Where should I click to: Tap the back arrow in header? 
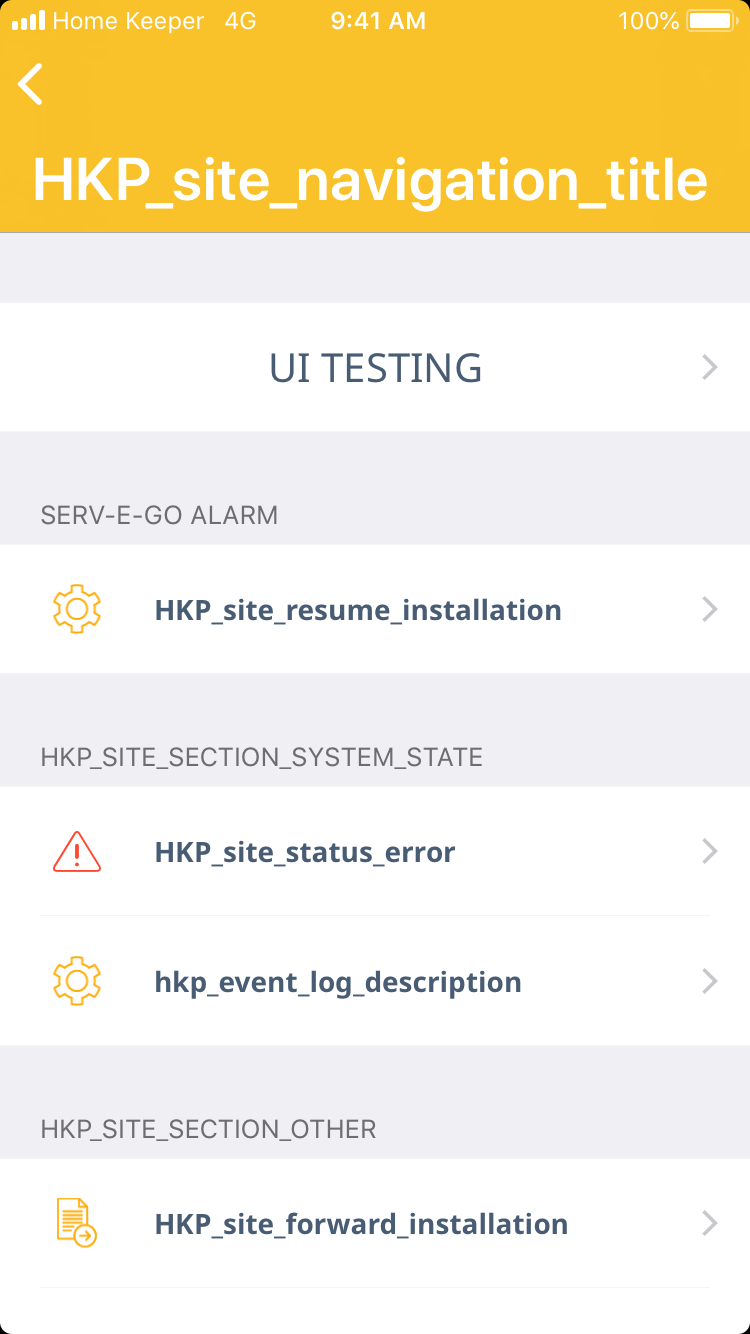coord(31,84)
